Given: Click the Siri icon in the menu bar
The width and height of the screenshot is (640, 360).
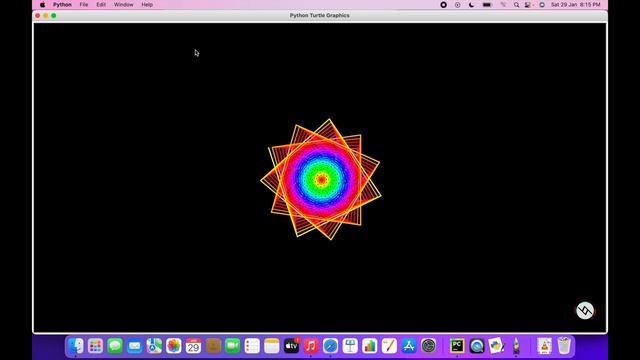Looking at the screenshot, I should coord(542,5).
